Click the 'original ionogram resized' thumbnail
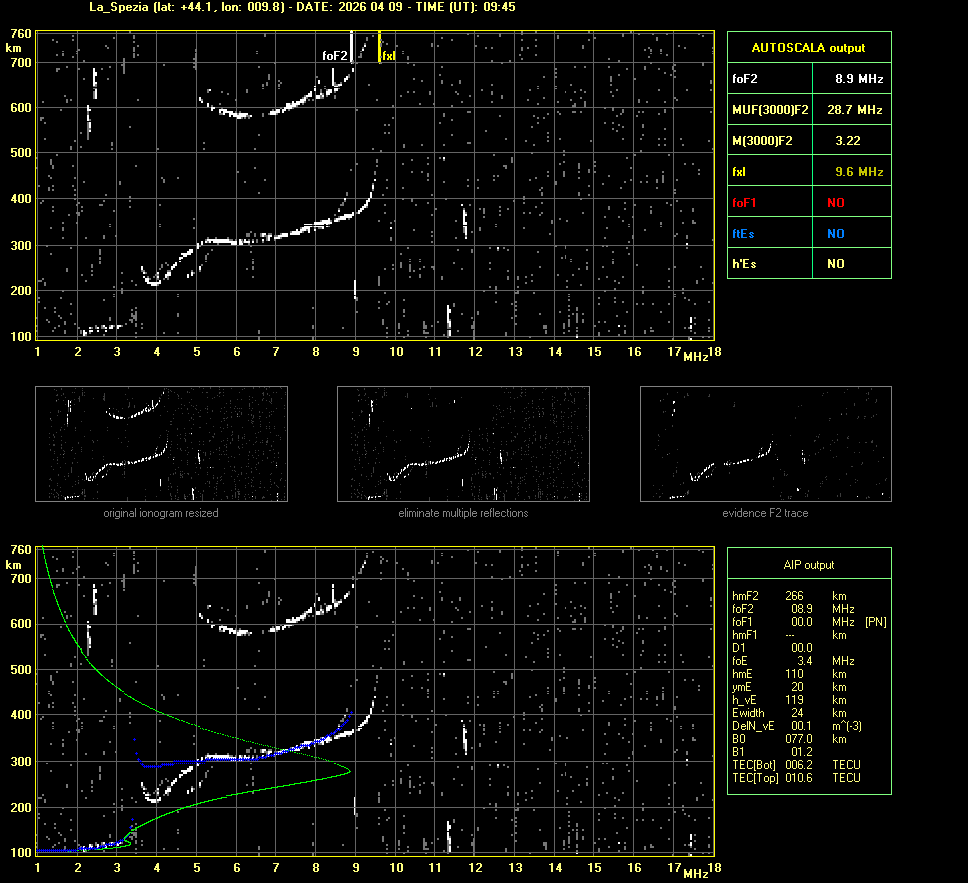Image resolution: width=968 pixels, height=883 pixels. (x=161, y=444)
